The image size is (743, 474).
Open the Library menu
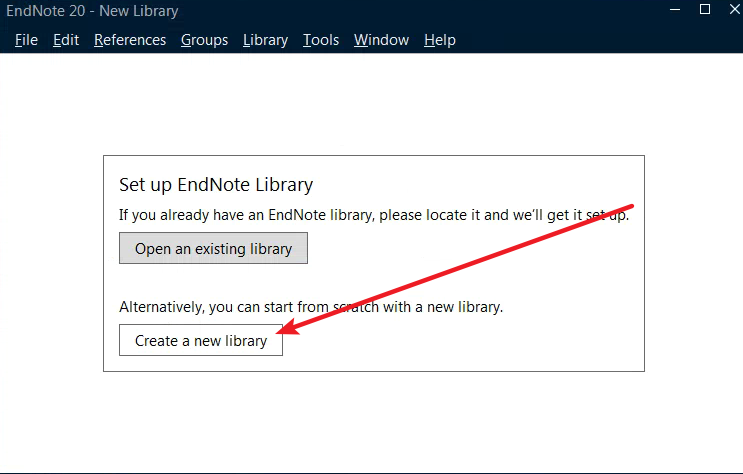(x=265, y=40)
